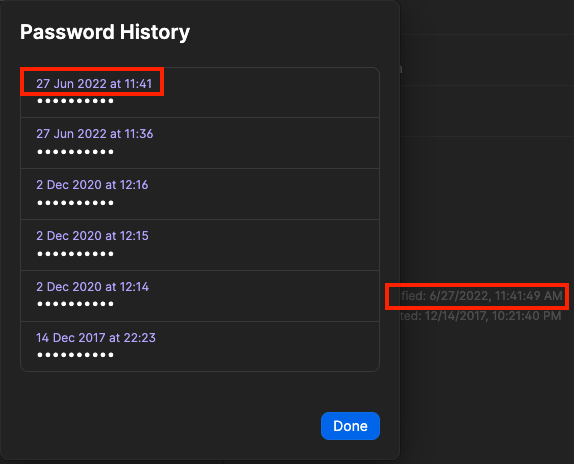Reveal masked password under 14 Dec 2017 entry
Image resolution: width=574 pixels, height=464 pixels.
coord(75,355)
